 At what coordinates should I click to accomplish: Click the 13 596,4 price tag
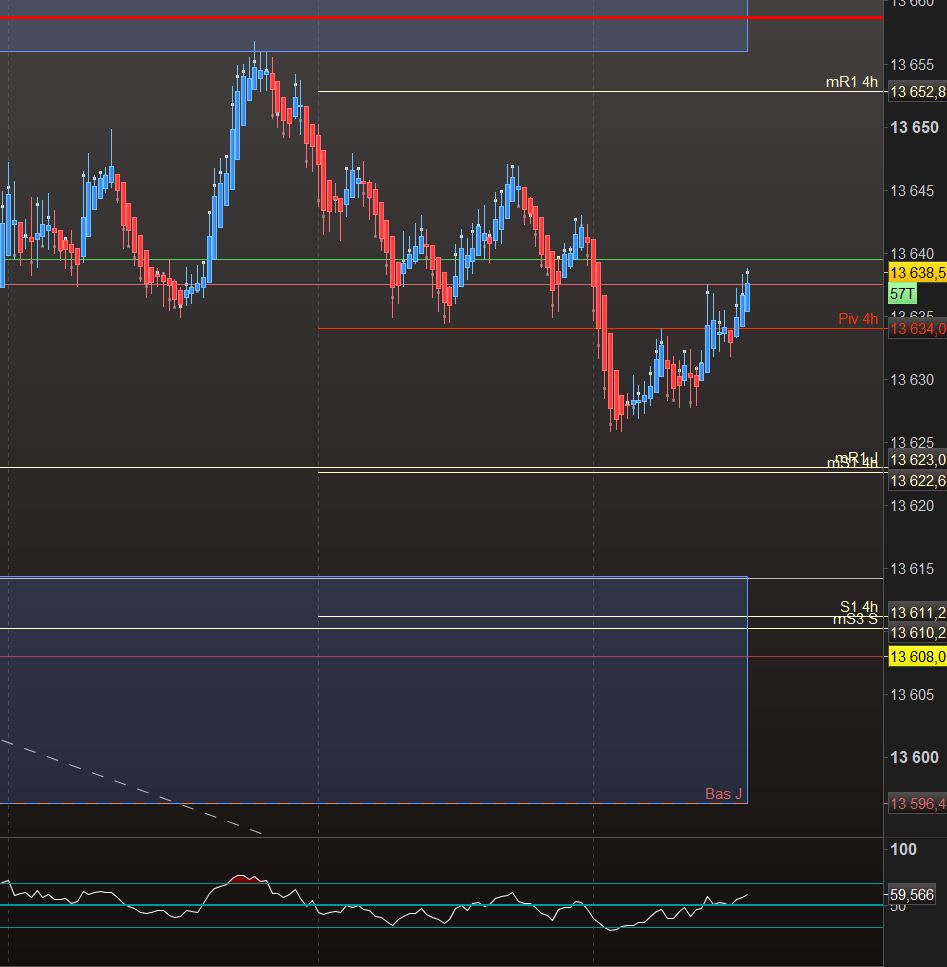tap(917, 804)
